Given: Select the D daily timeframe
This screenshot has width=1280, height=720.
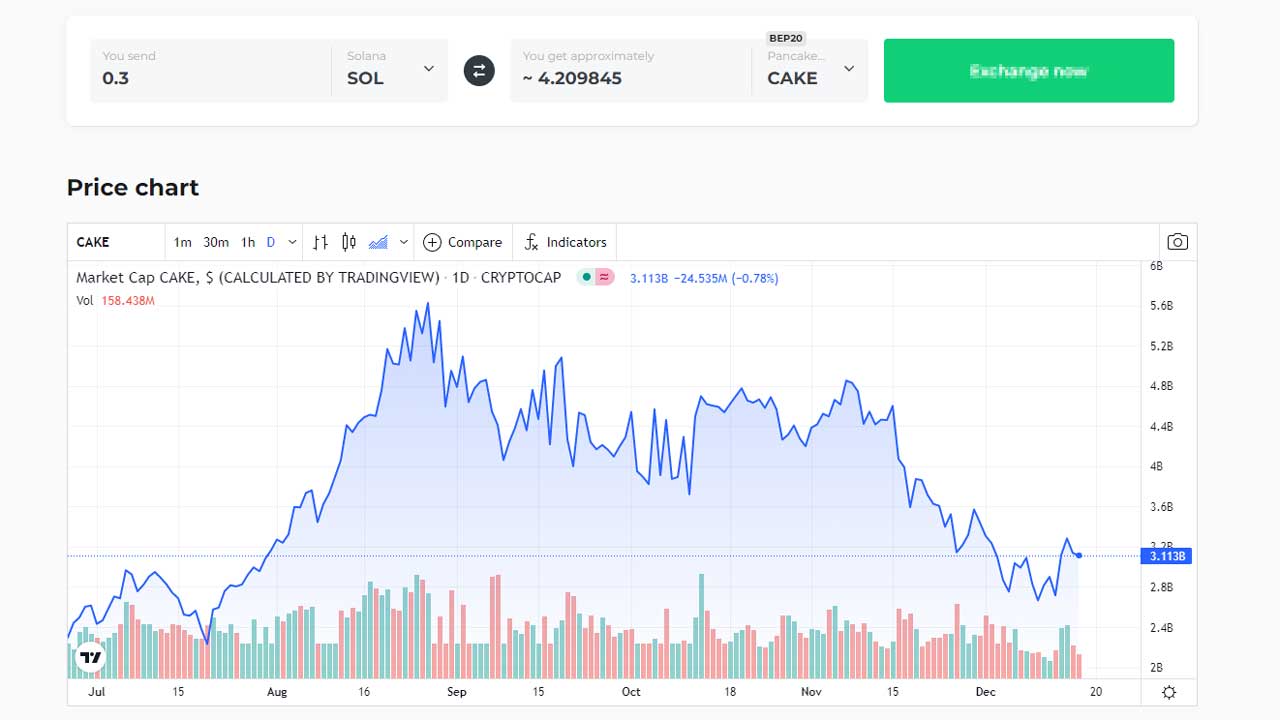Looking at the screenshot, I should pyautogui.click(x=270, y=242).
